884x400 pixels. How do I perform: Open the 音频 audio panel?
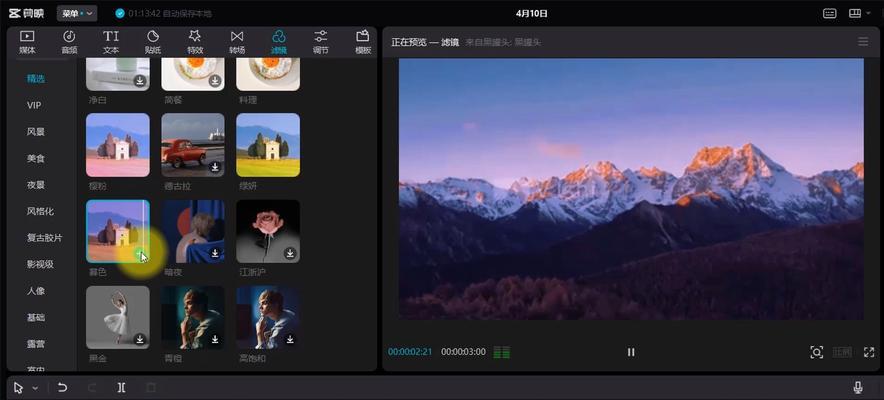tap(69, 42)
